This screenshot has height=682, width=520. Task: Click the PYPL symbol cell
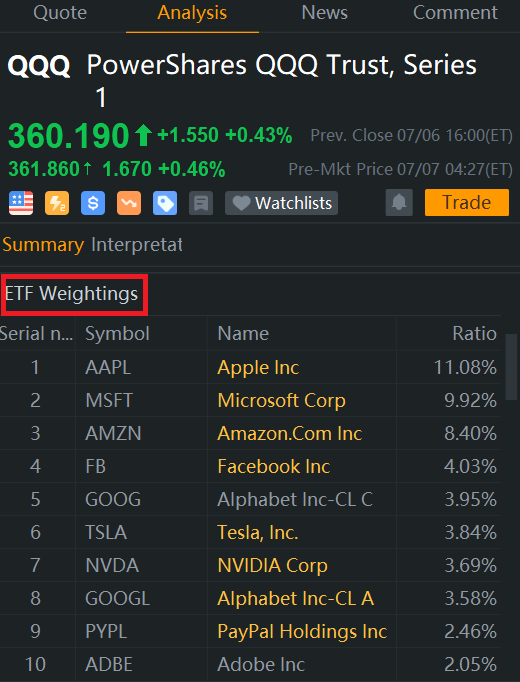pos(106,632)
